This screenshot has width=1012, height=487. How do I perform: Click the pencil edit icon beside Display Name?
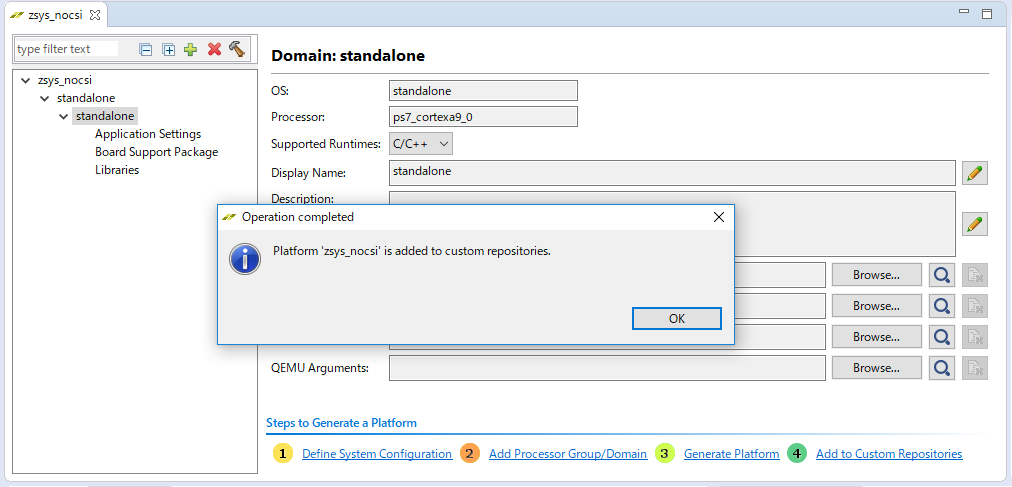(x=975, y=173)
